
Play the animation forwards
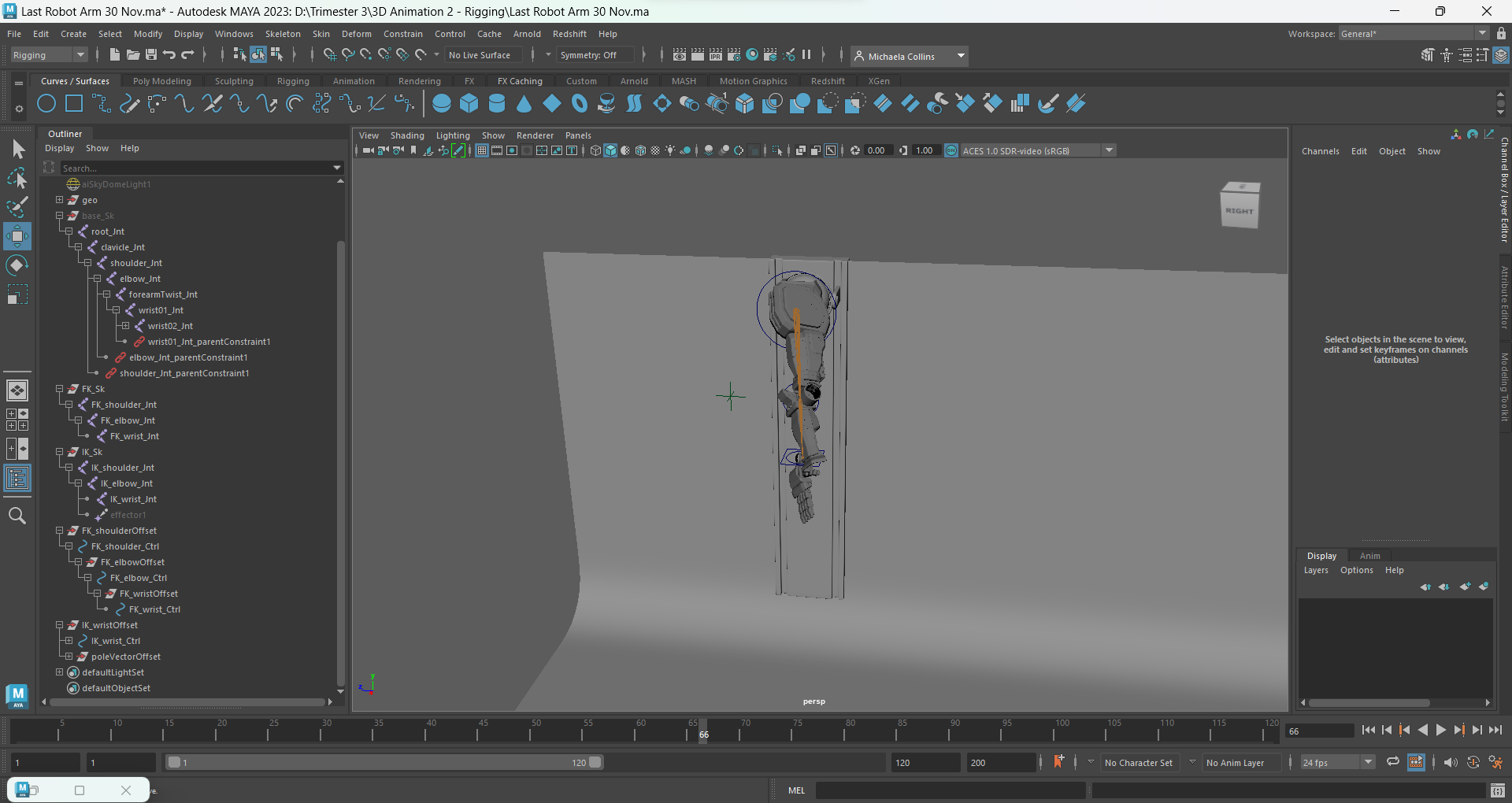pos(1441,731)
